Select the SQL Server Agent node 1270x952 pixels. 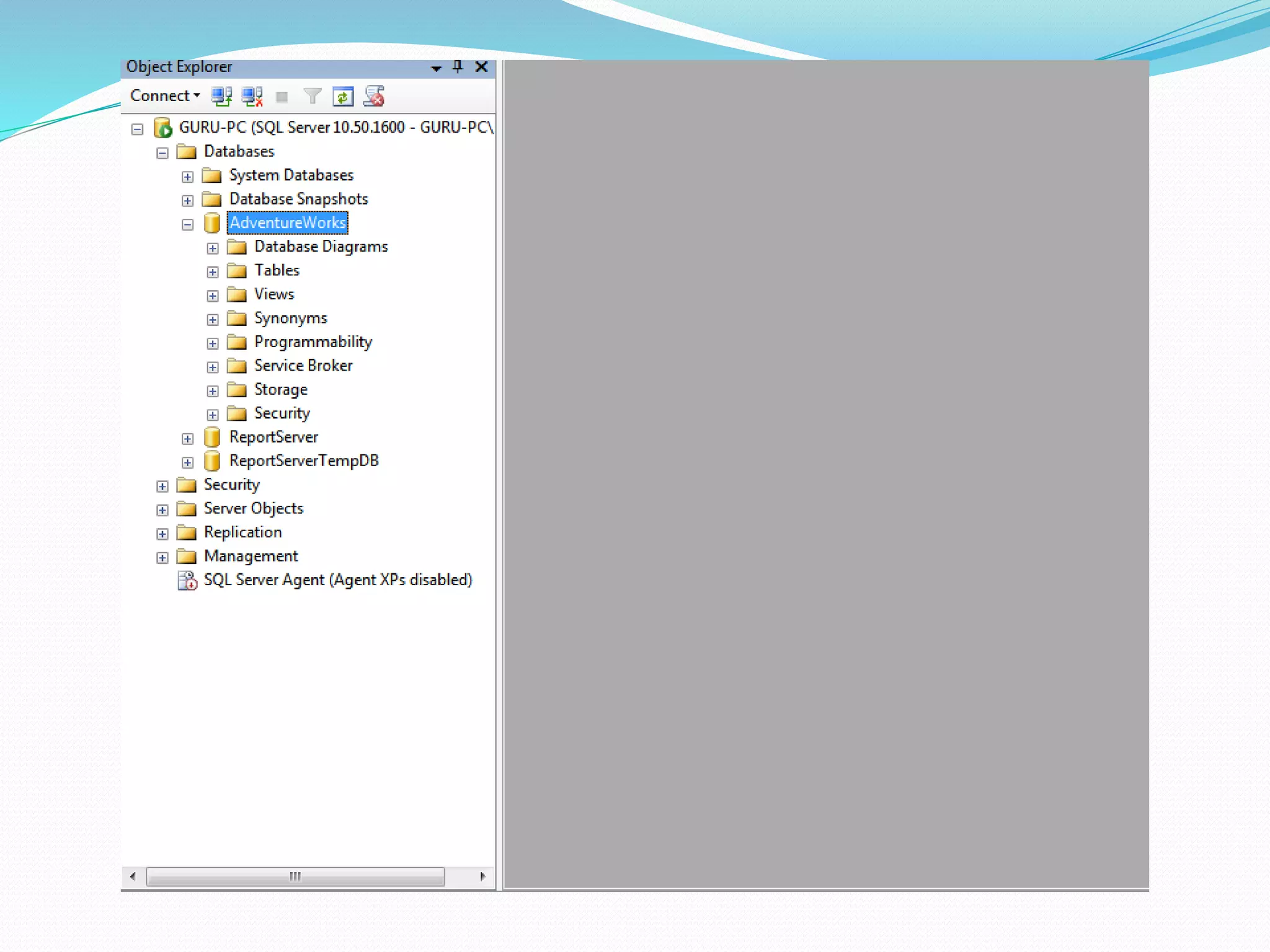[337, 580]
